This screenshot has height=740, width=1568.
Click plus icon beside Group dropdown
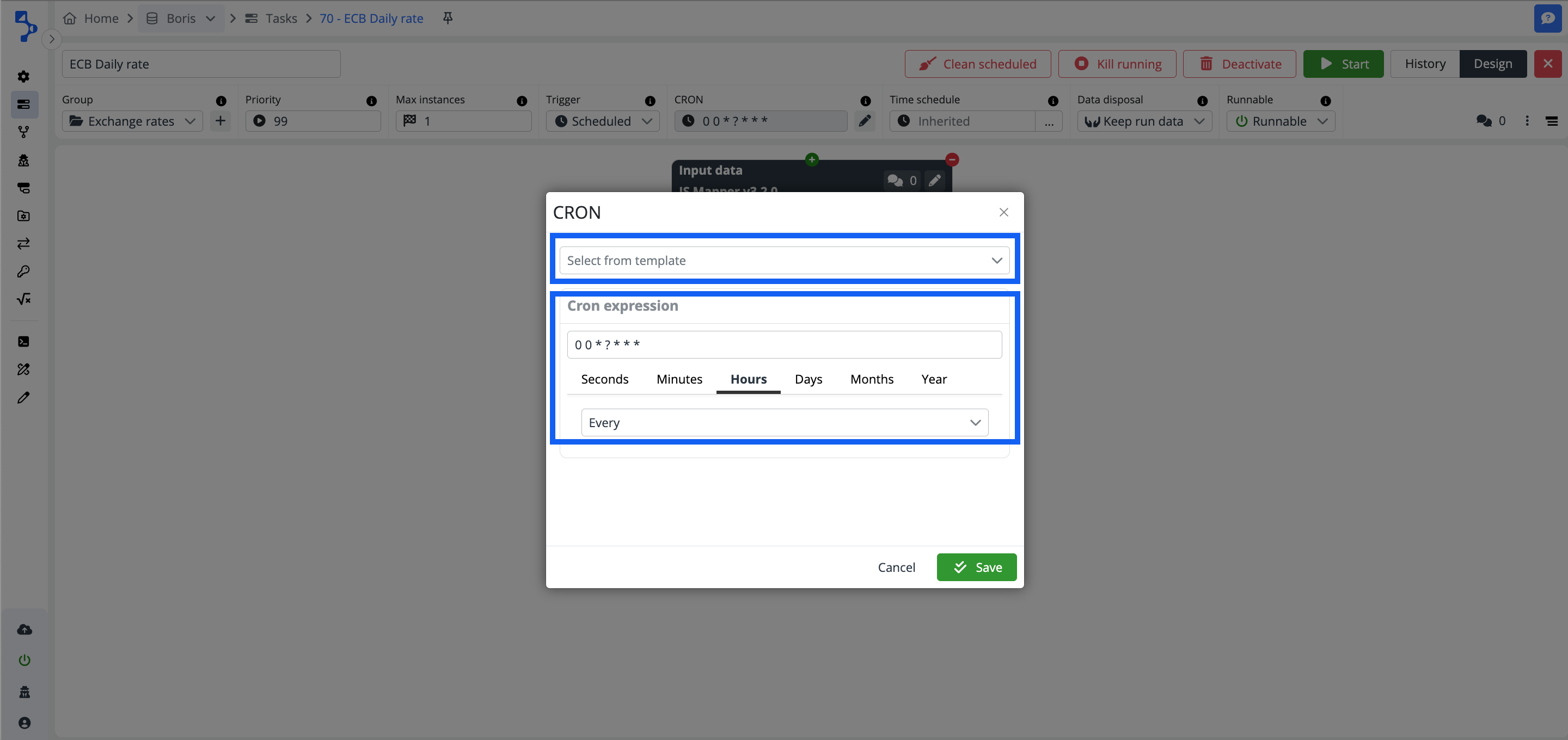tap(220, 120)
